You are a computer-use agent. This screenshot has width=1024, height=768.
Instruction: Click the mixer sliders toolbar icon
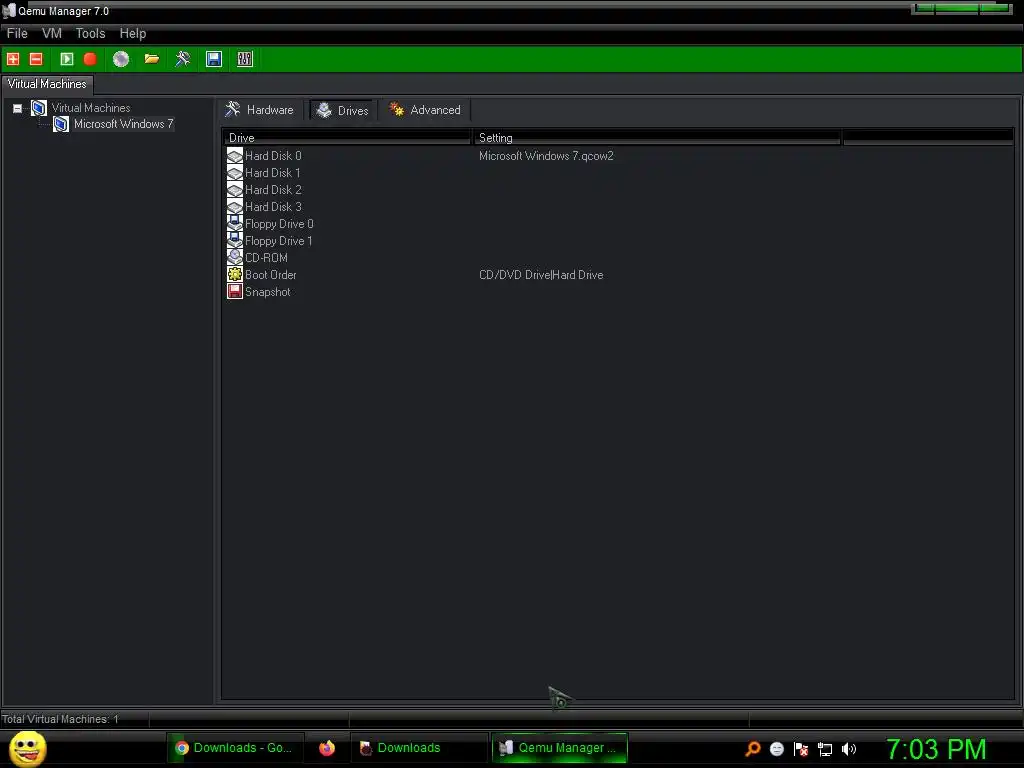pyautogui.click(x=245, y=59)
